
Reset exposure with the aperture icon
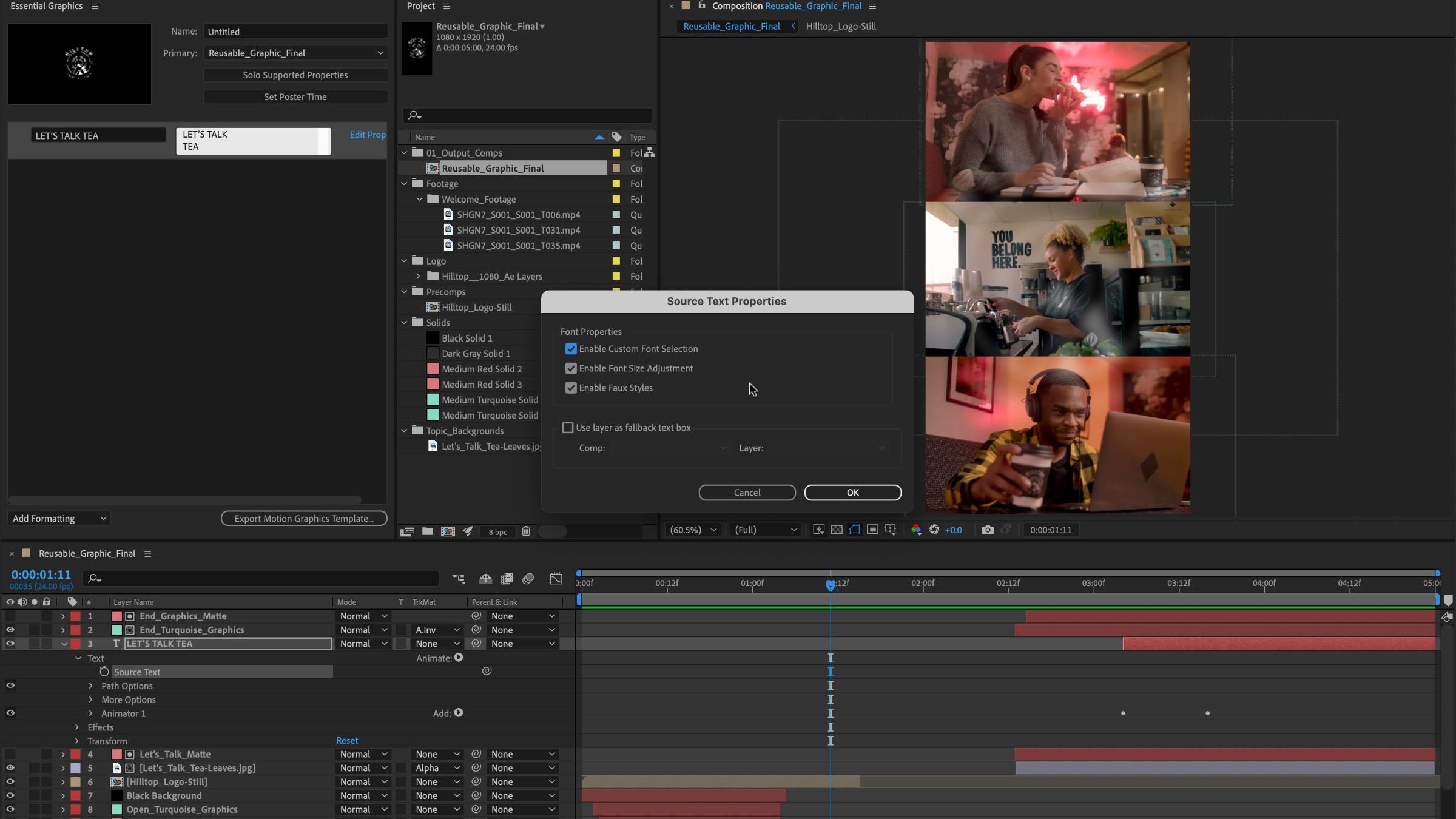click(x=934, y=530)
